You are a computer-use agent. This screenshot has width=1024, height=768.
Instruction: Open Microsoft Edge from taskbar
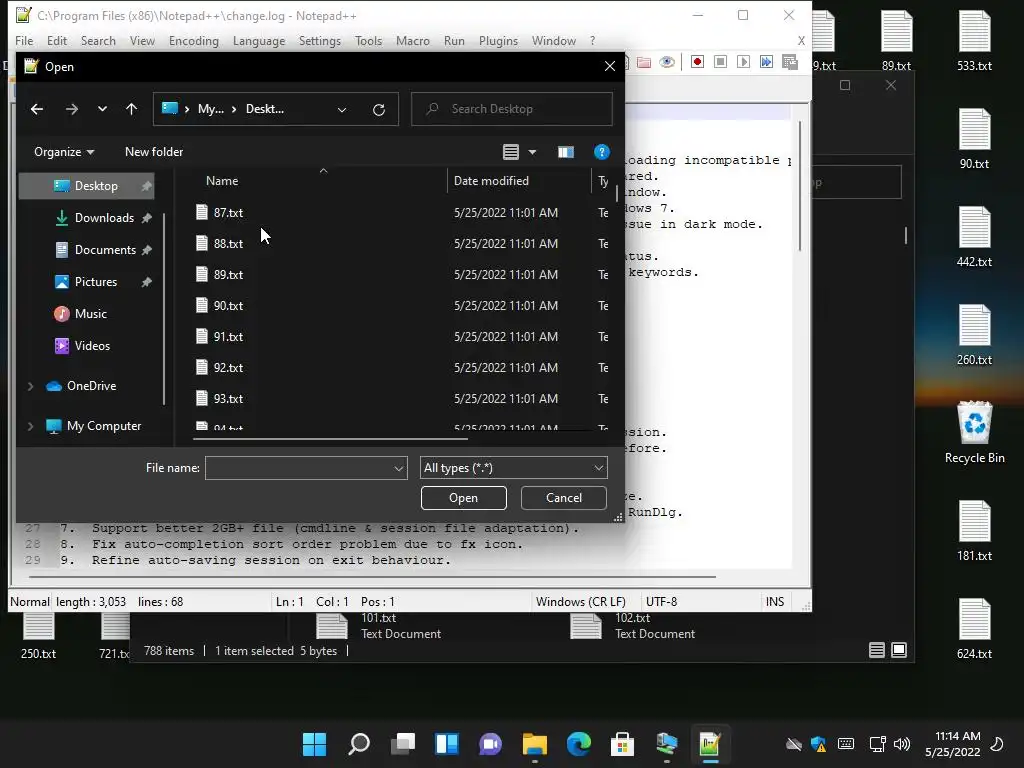pos(579,744)
